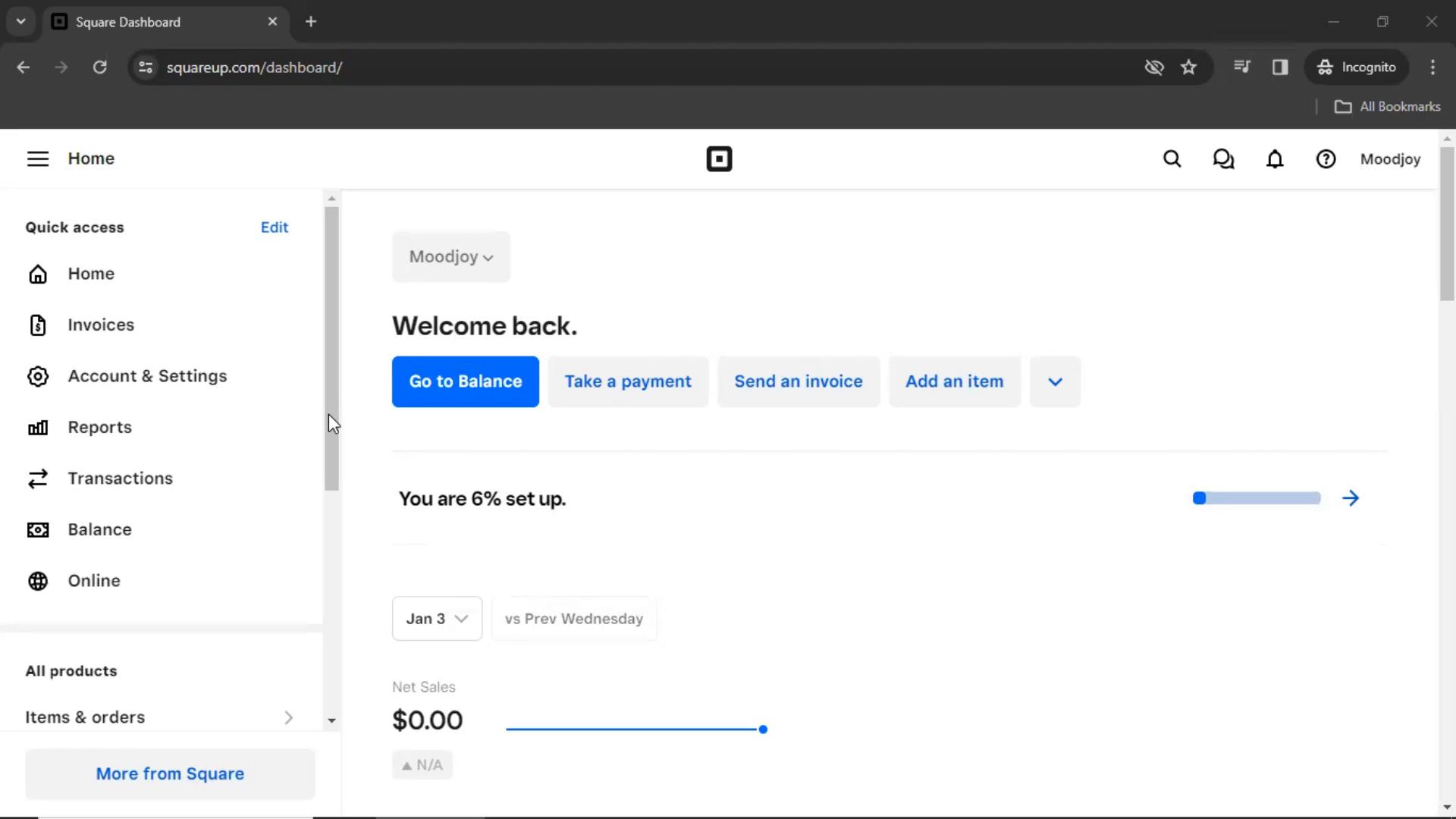The height and width of the screenshot is (819, 1456).
Task: Click the Home navigation link
Action: [x=91, y=273]
